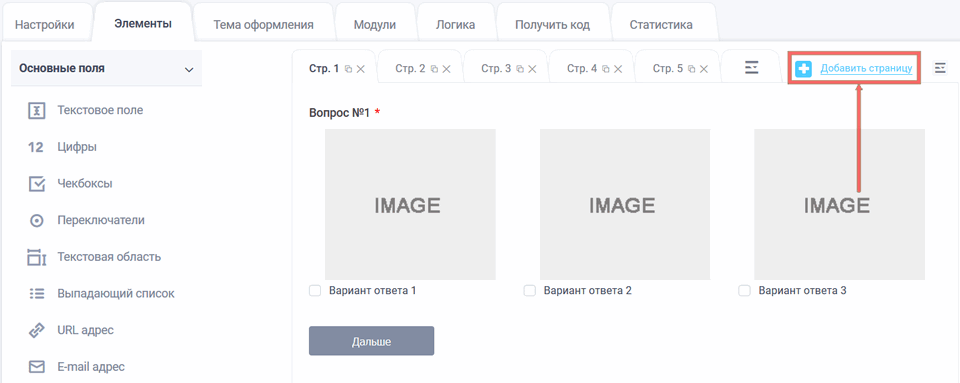Pick the Цифры number field icon
Screen dimensions: 960x383
36,147
